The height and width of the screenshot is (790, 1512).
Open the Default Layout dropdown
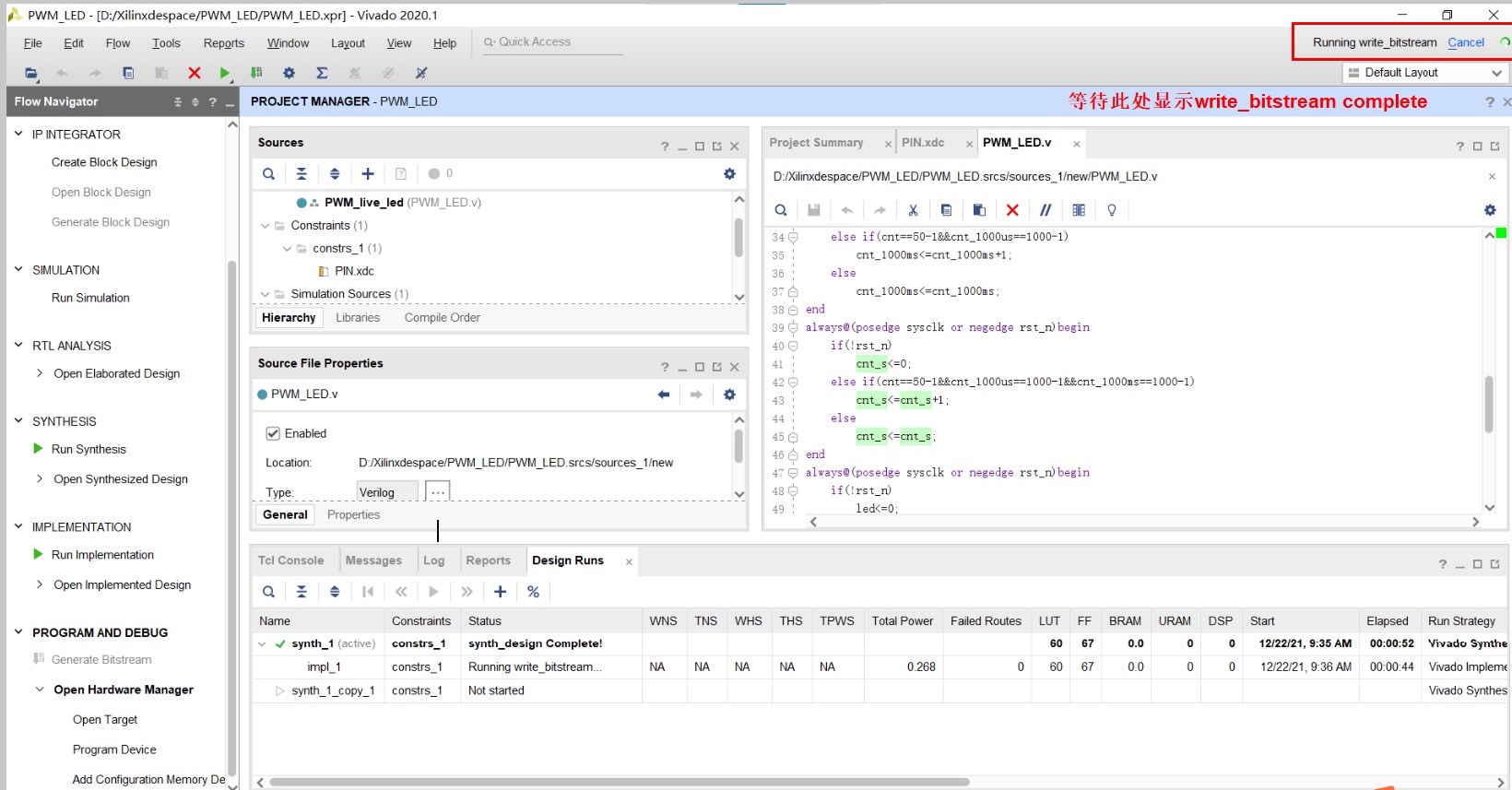1424,73
